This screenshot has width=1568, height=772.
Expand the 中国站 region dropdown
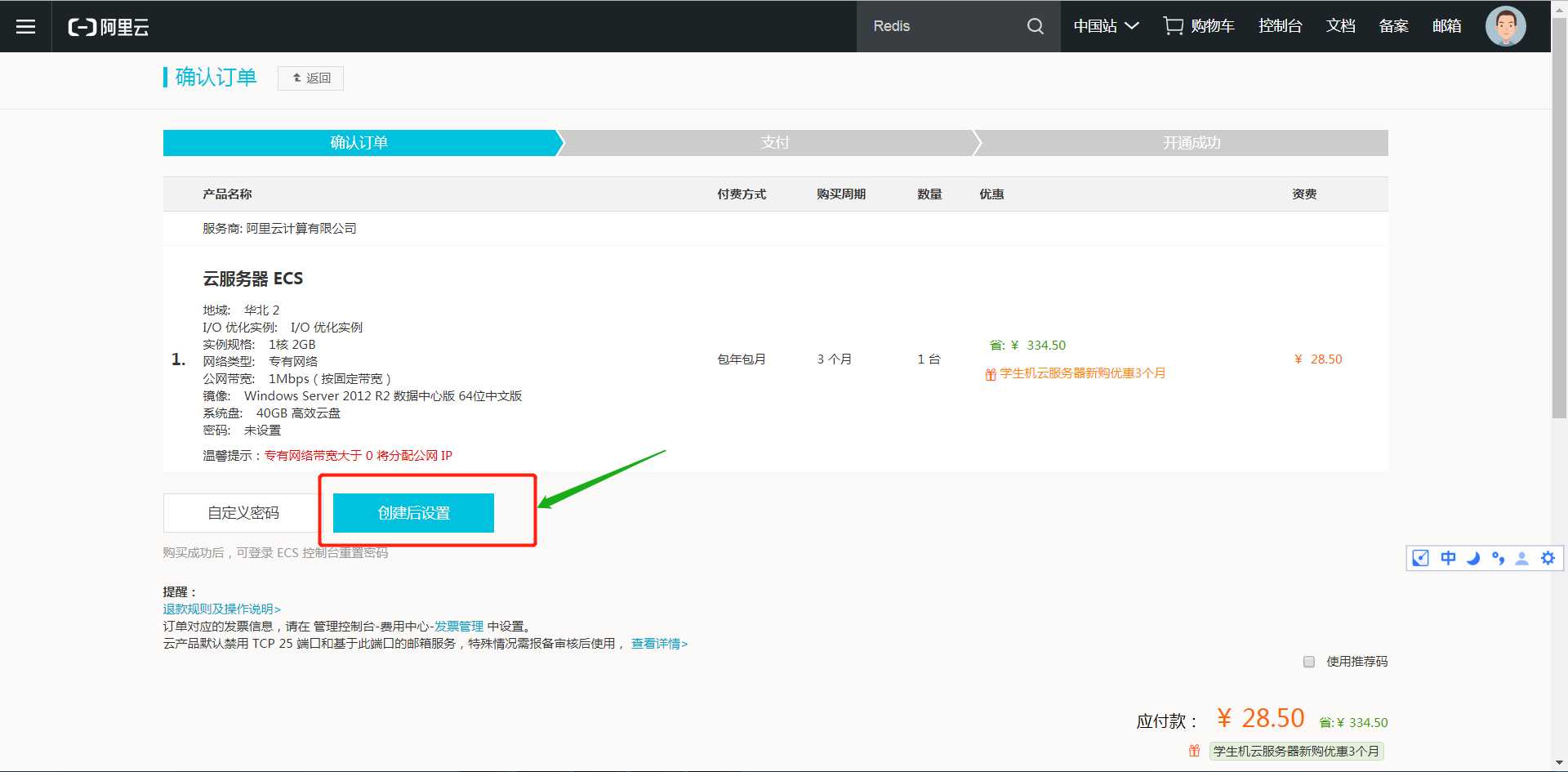1106,26
